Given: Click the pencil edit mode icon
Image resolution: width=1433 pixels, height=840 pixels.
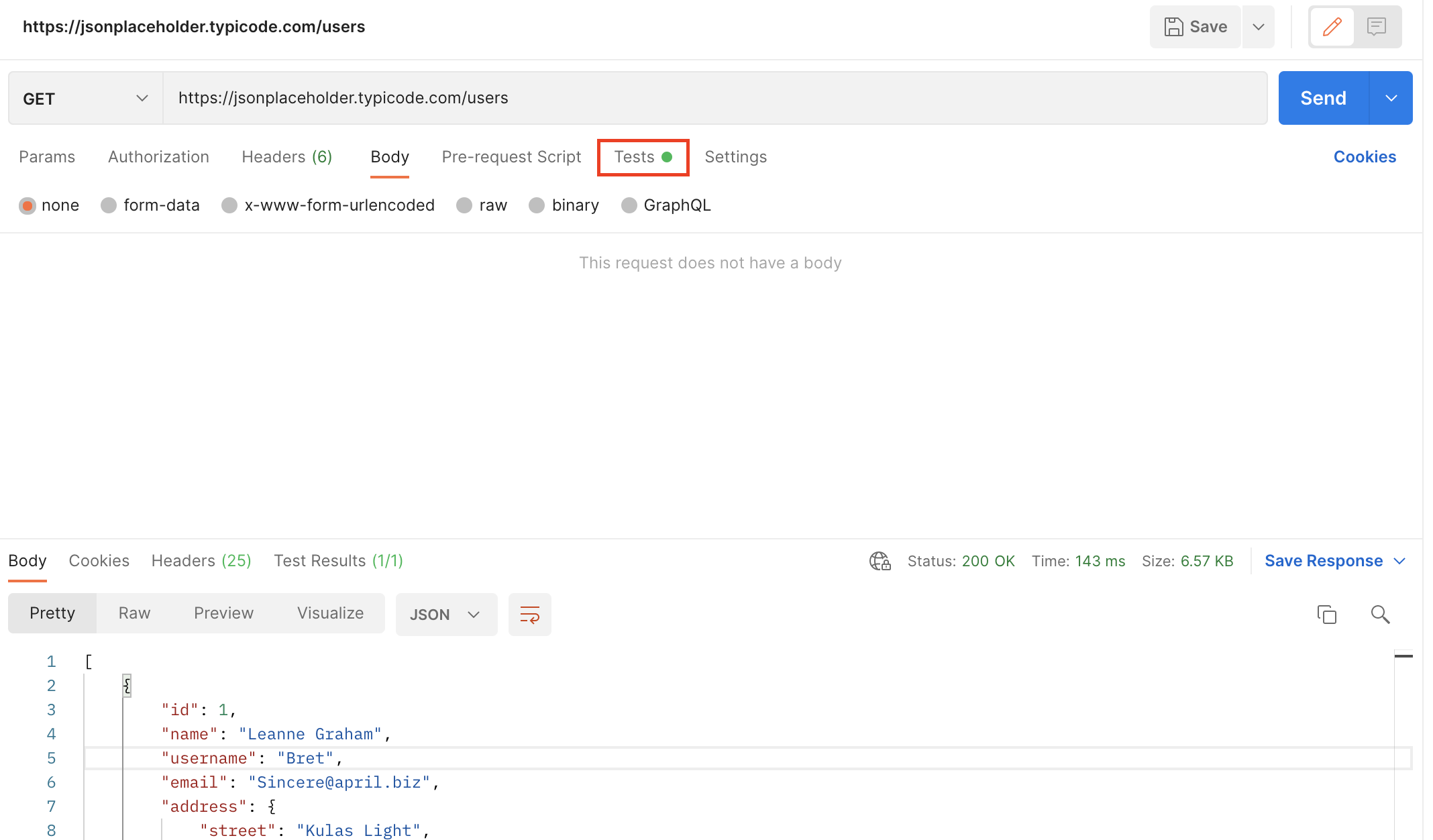Looking at the screenshot, I should pyautogui.click(x=1332, y=27).
